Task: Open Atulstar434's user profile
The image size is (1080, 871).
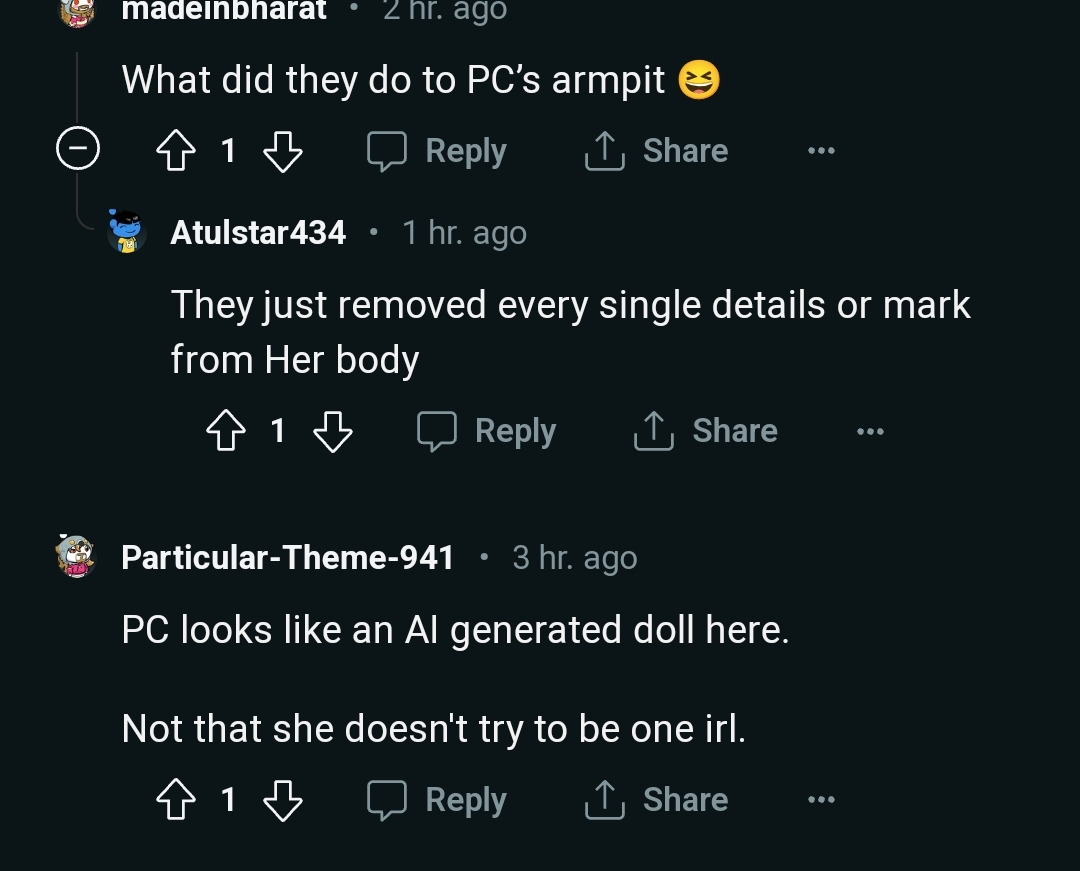Action: [258, 233]
